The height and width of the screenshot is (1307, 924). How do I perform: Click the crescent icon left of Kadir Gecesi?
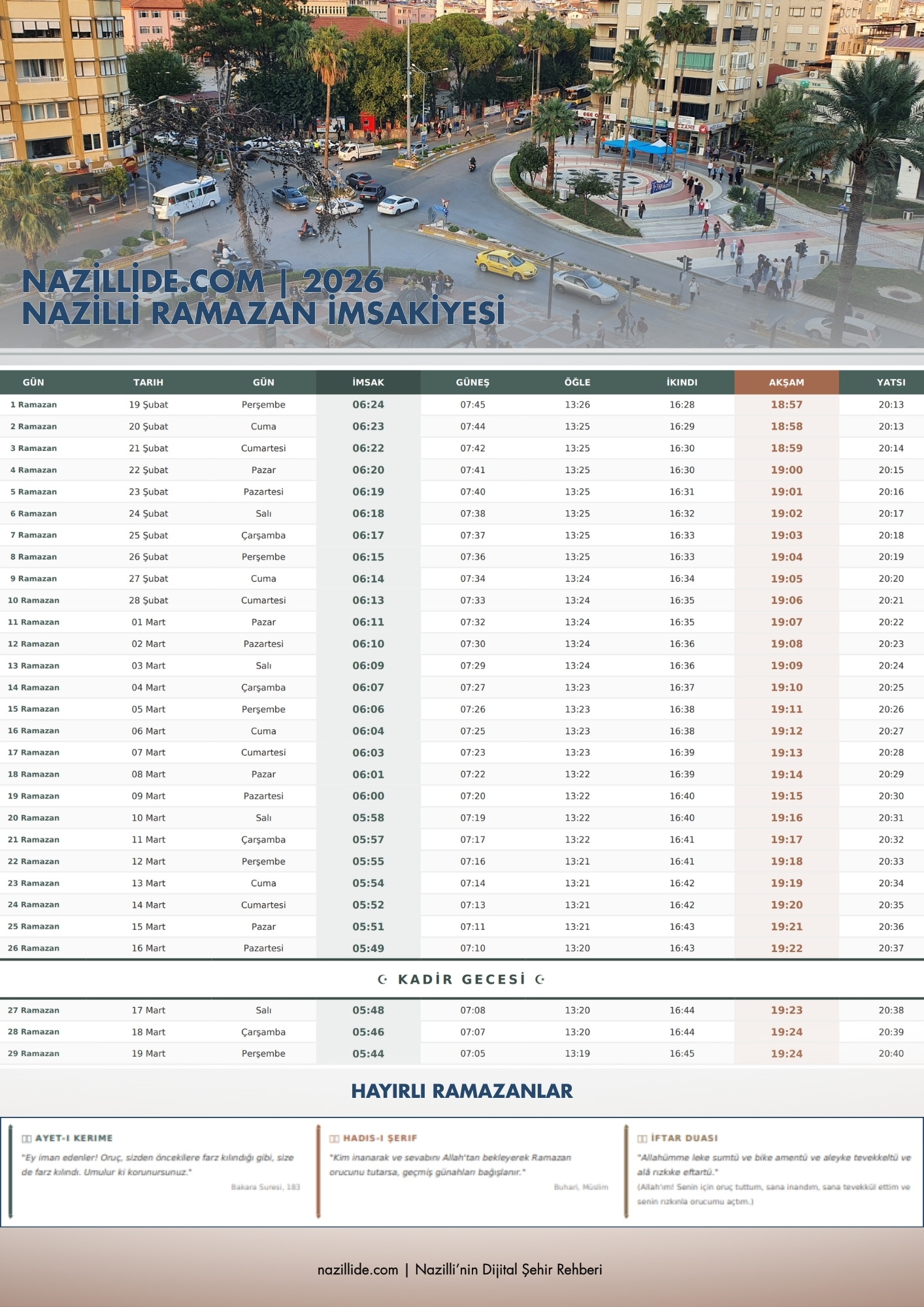pos(382,979)
